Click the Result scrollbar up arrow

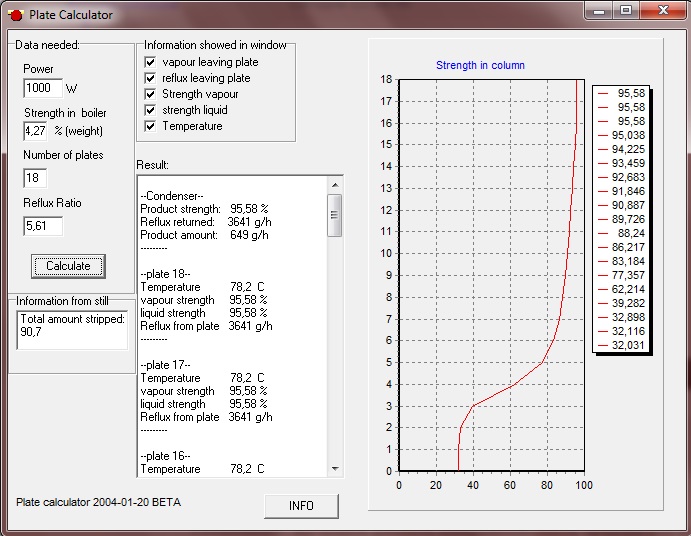coord(335,185)
